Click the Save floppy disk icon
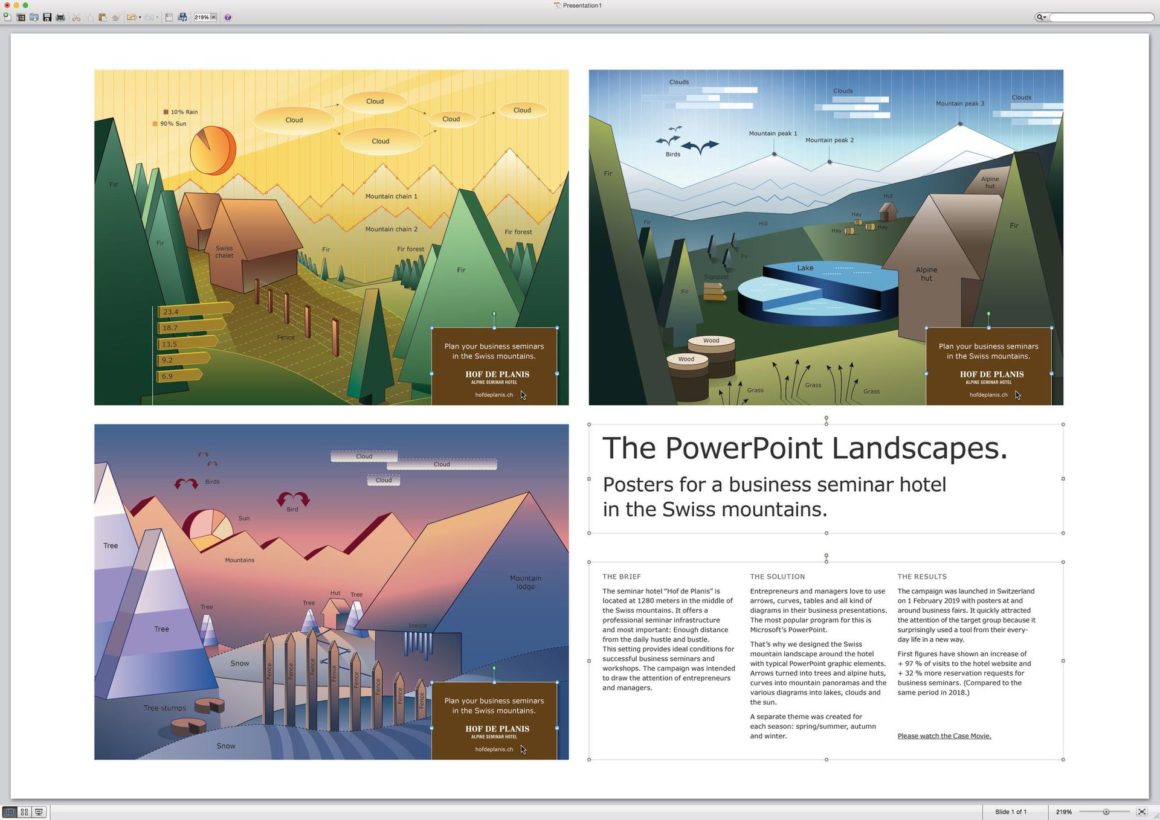Image resolution: width=1160 pixels, height=820 pixels. (x=47, y=17)
